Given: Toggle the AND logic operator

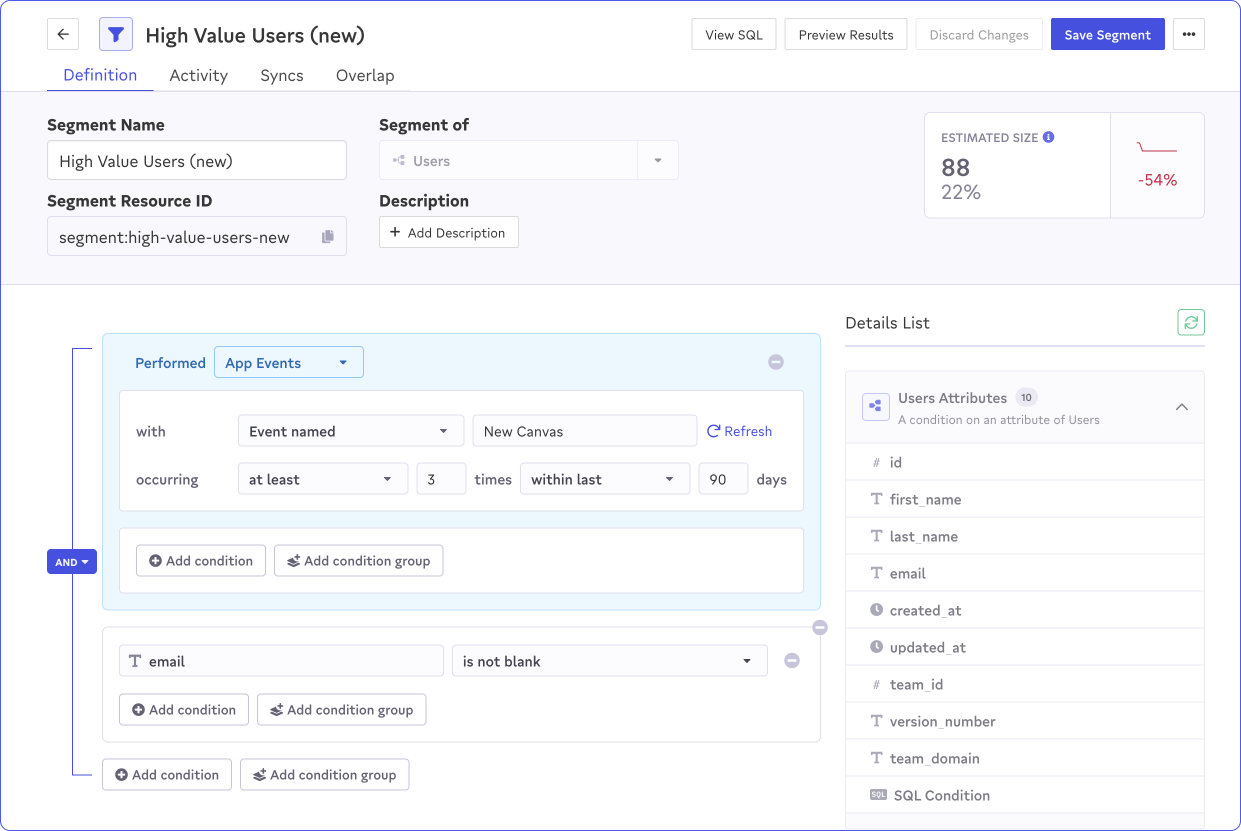Looking at the screenshot, I should click(x=72, y=562).
